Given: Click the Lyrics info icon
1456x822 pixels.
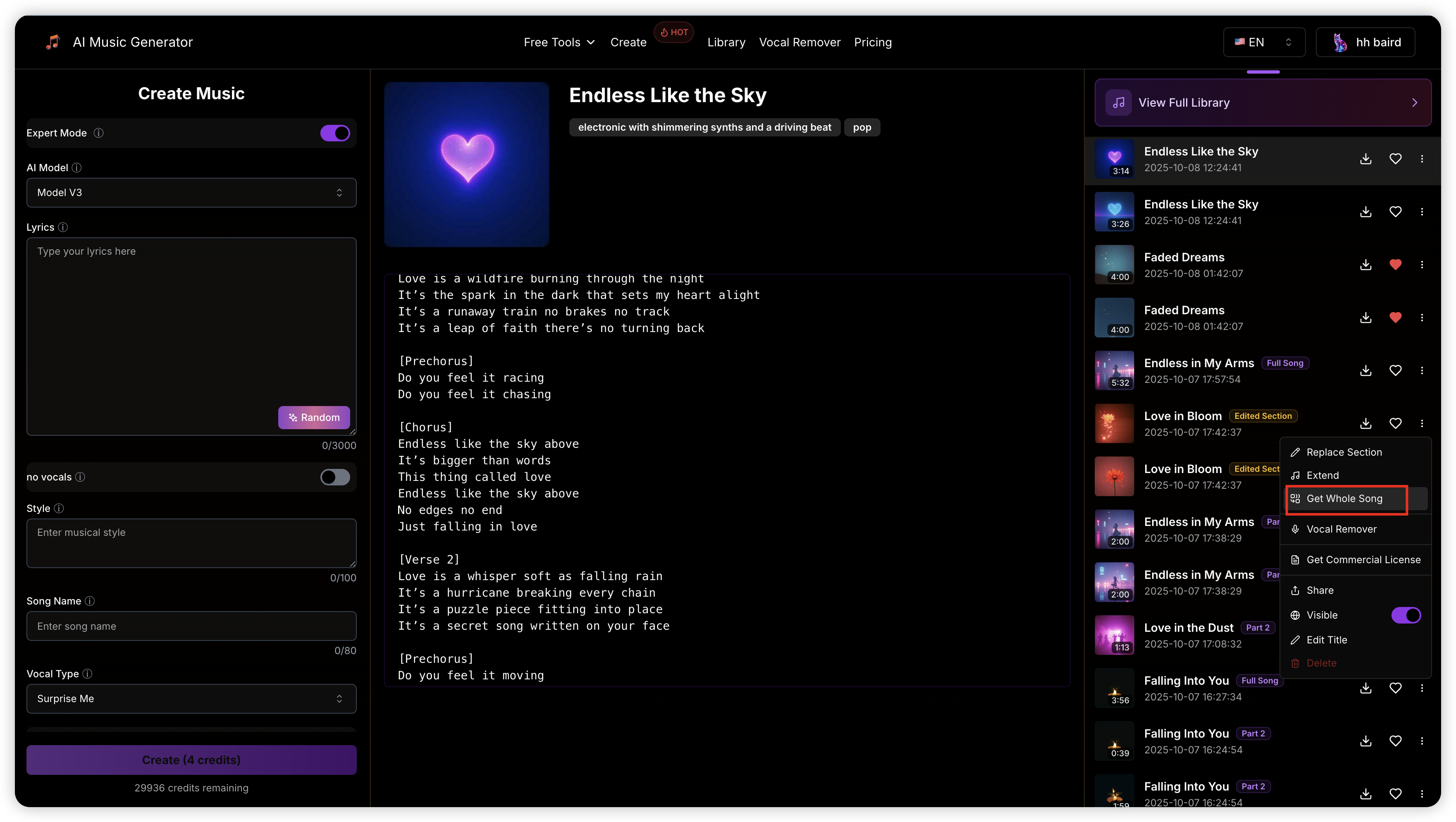Looking at the screenshot, I should pos(63,227).
